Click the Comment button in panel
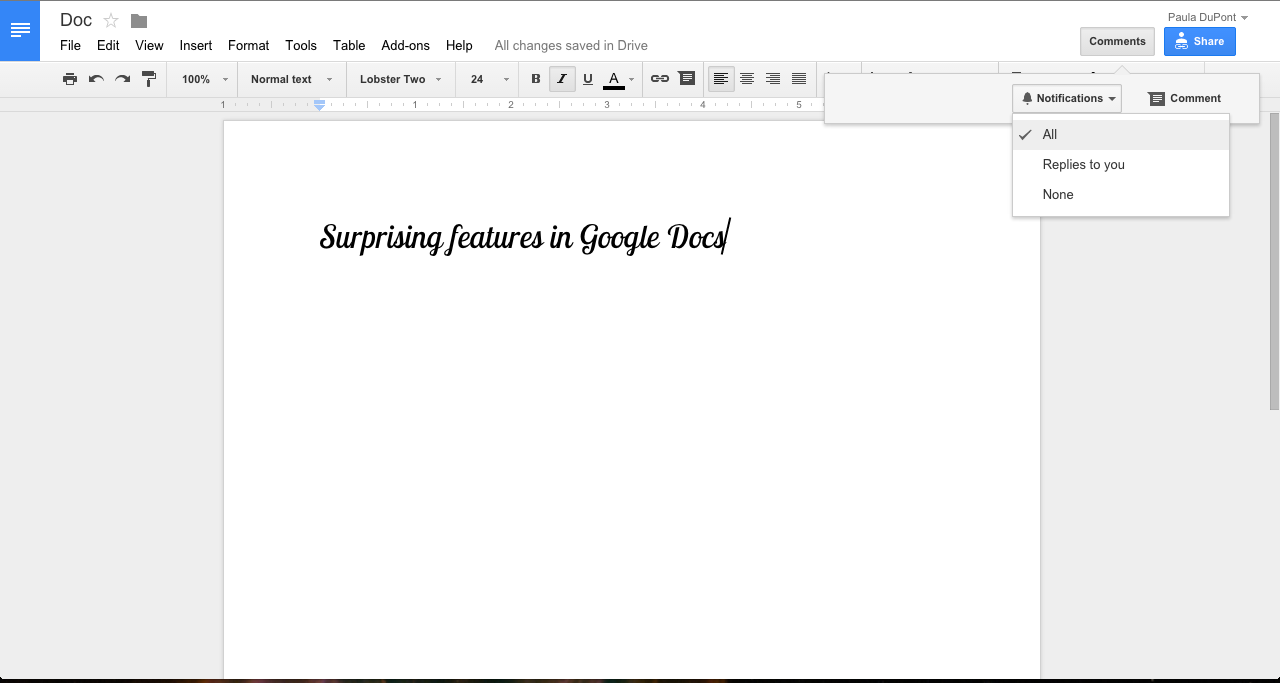This screenshot has width=1280, height=683. 1185,98
